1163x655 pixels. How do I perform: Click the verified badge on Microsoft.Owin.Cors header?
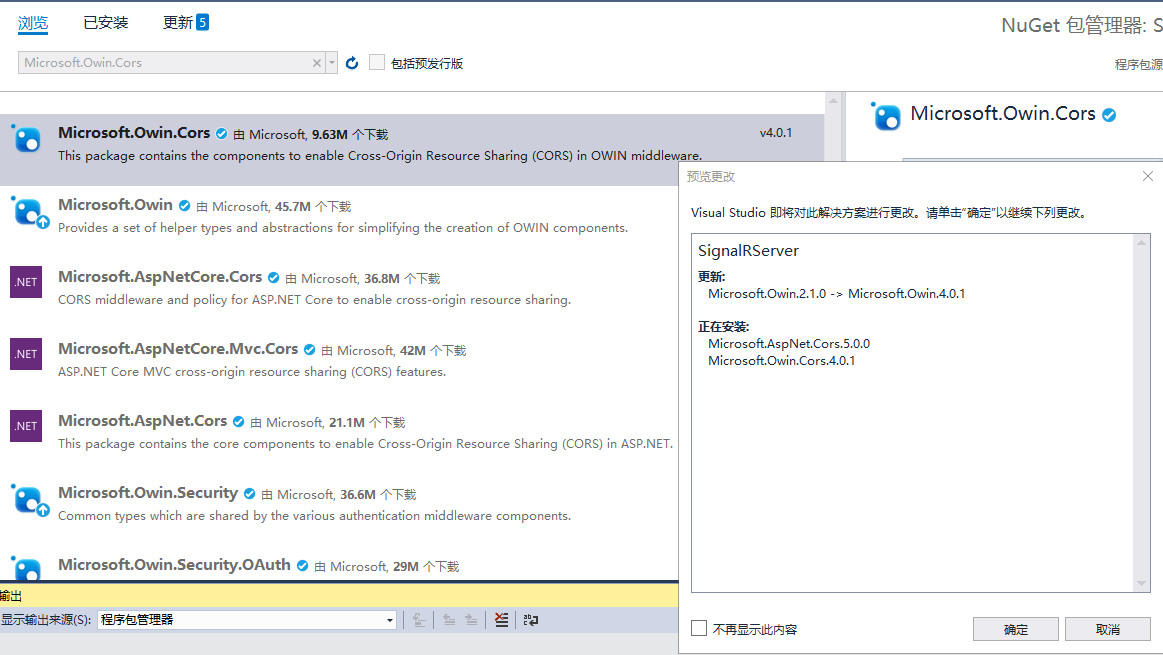point(1108,114)
